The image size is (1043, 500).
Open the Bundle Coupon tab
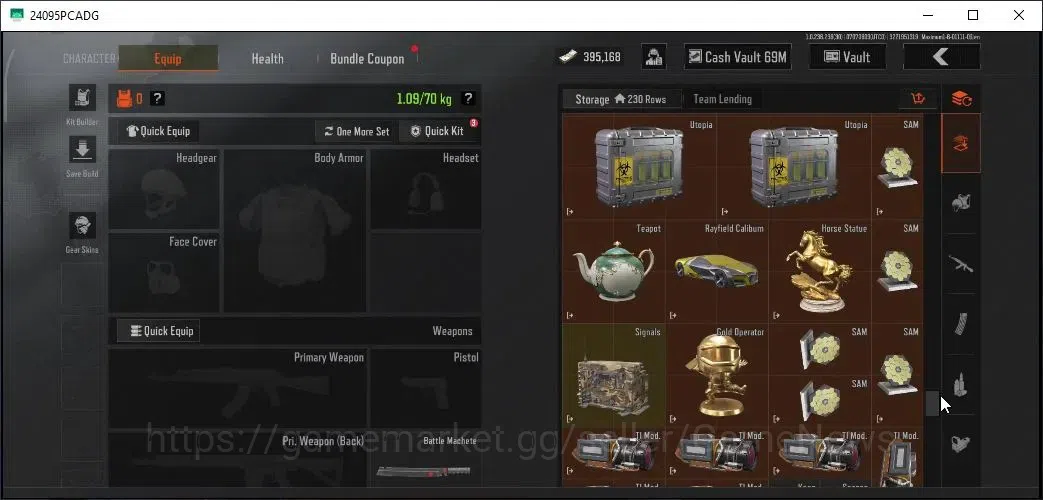pyautogui.click(x=367, y=59)
